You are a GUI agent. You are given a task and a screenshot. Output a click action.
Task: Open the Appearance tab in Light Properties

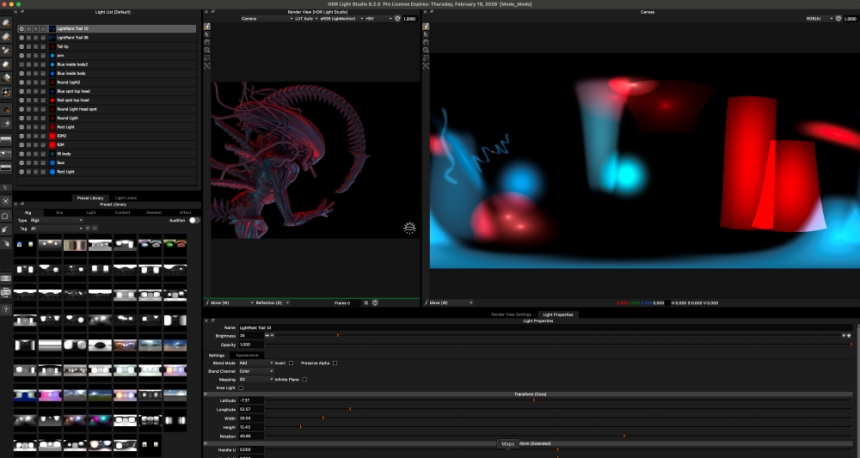tap(247, 355)
